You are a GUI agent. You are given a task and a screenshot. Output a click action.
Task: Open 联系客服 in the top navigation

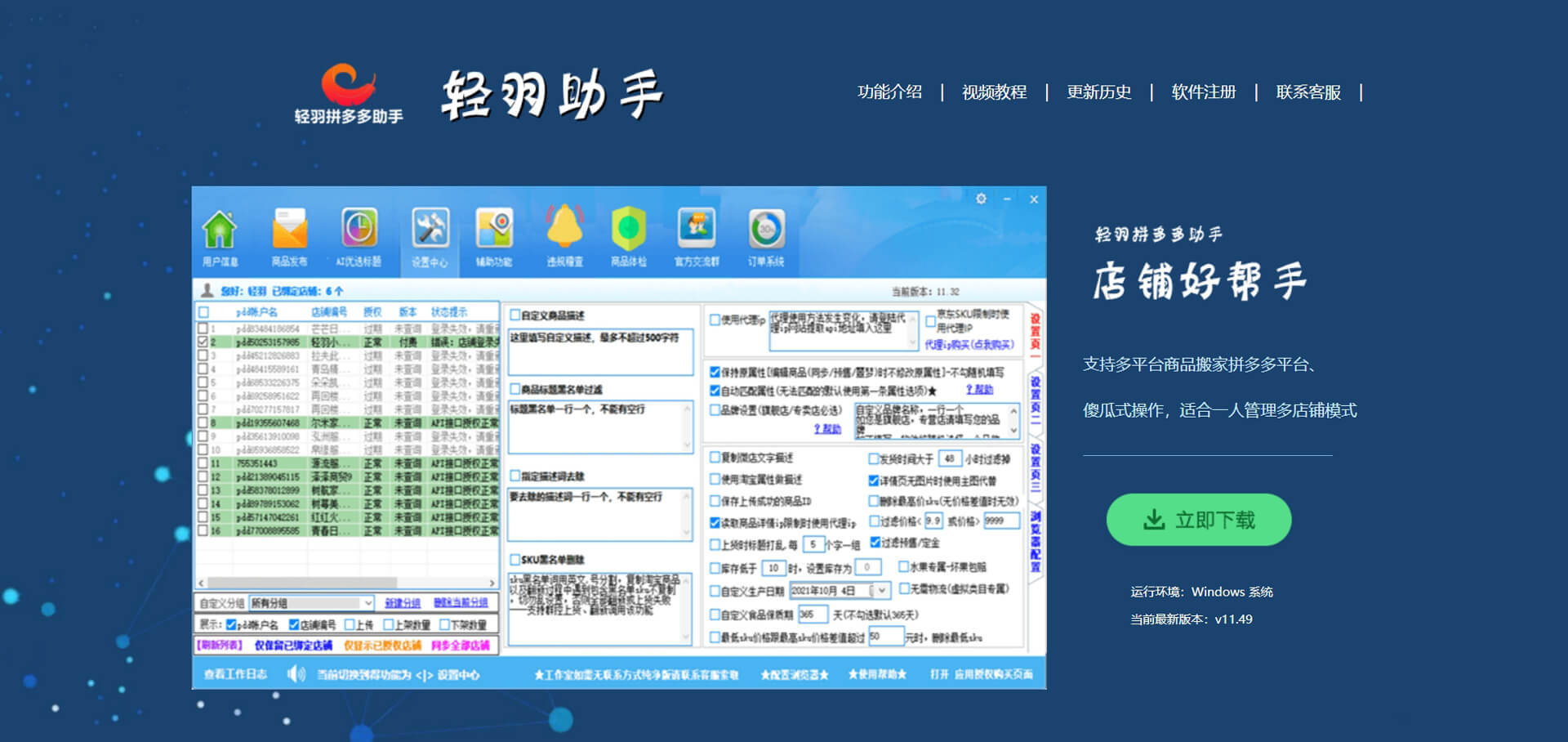tap(1308, 92)
